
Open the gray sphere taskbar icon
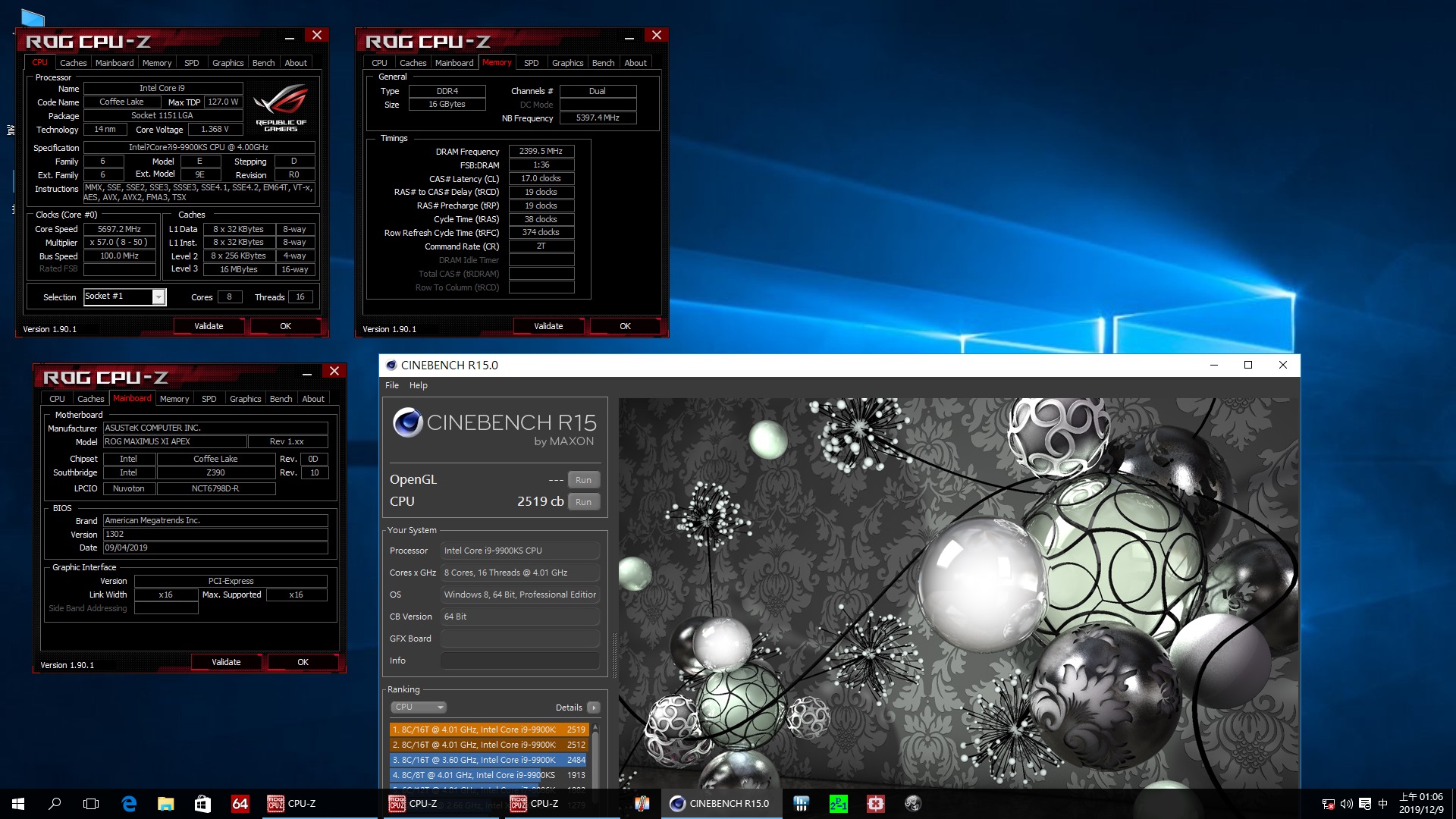tap(912, 804)
